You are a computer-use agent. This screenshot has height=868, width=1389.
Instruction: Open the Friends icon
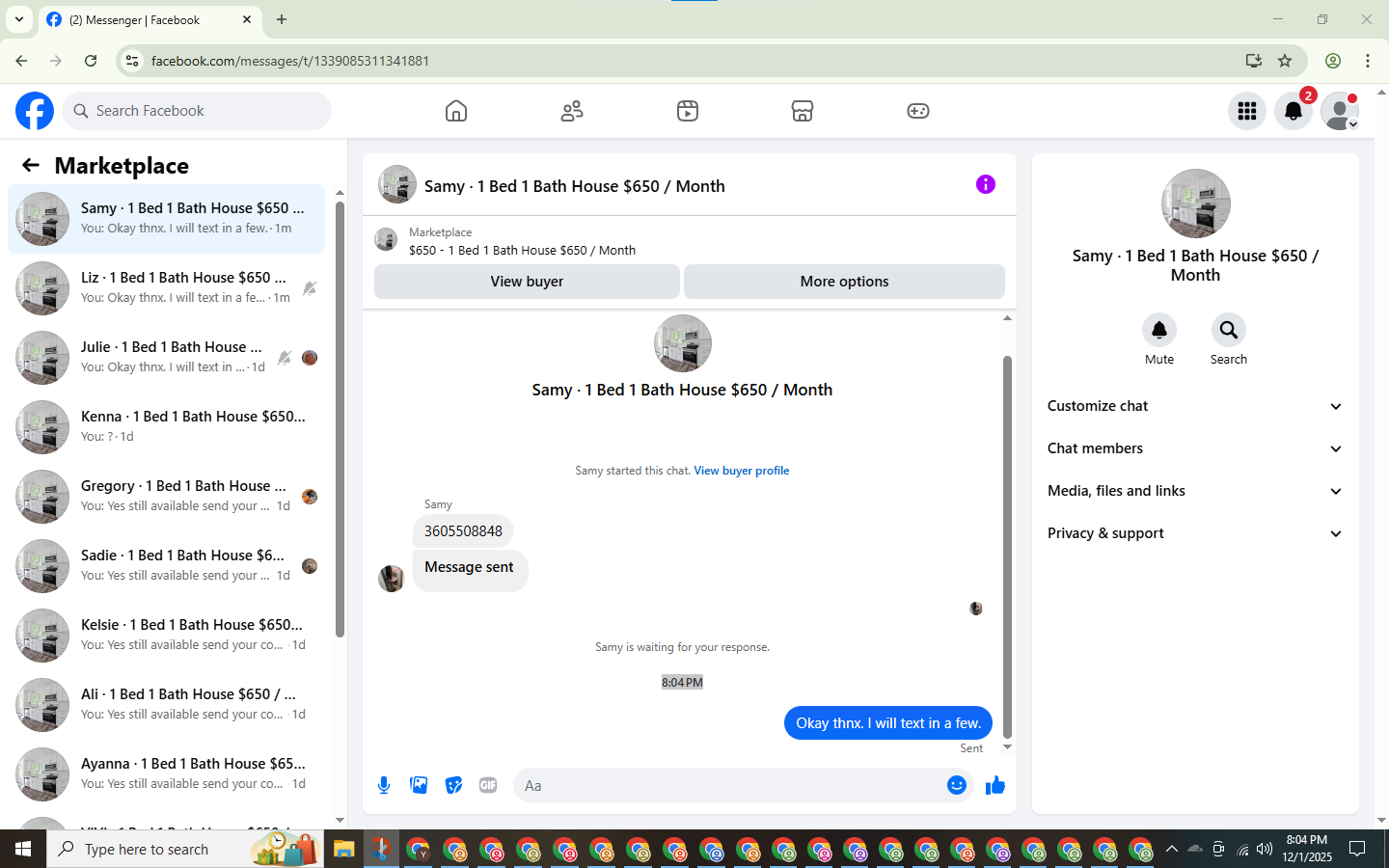click(572, 111)
